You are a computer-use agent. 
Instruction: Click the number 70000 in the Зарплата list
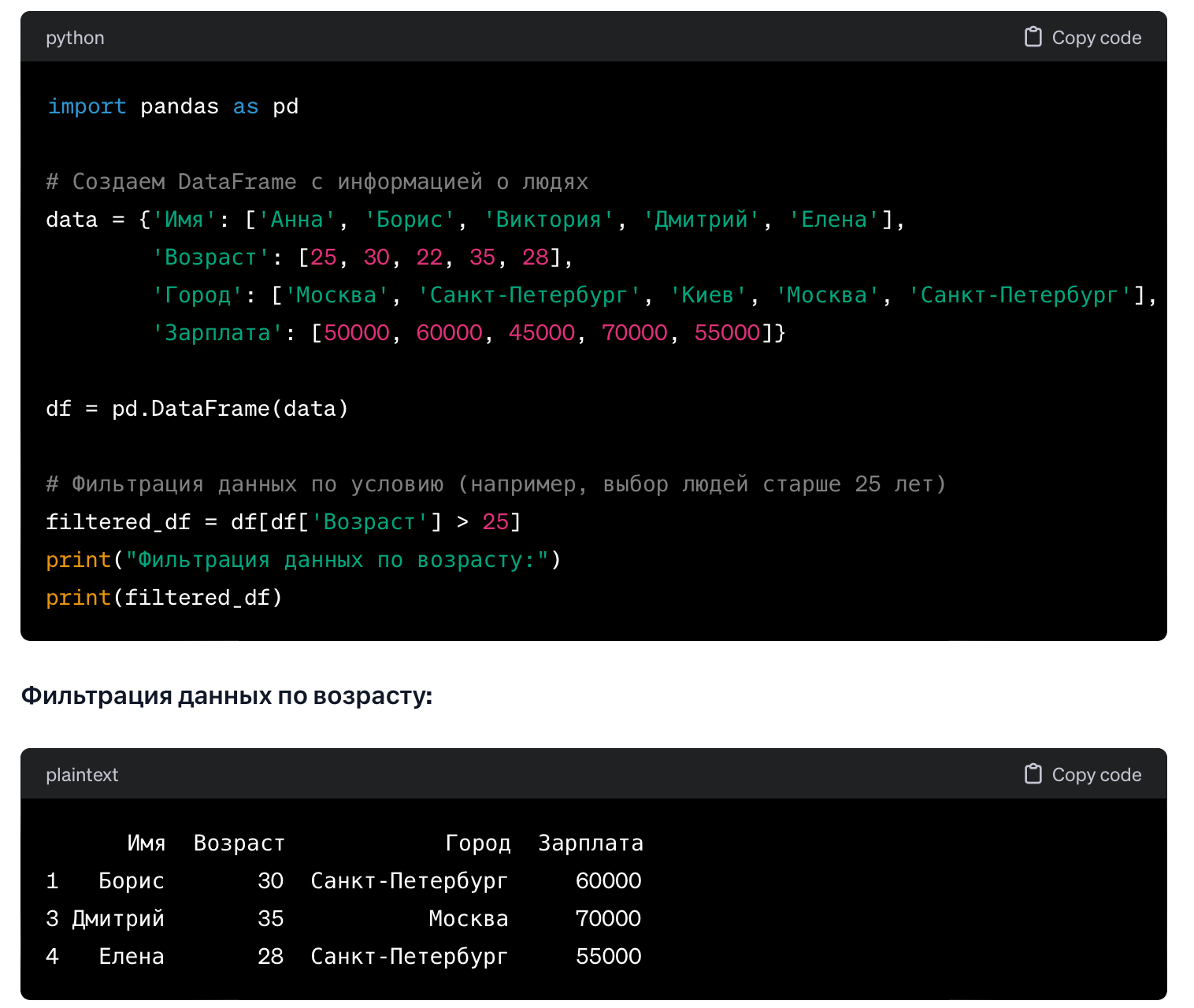(x=634, y=333)
